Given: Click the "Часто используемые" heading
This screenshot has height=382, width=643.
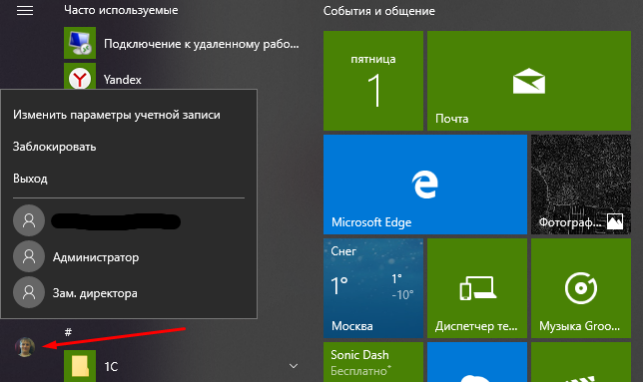Looking at the screenshot, I should (x=121, y=10).
